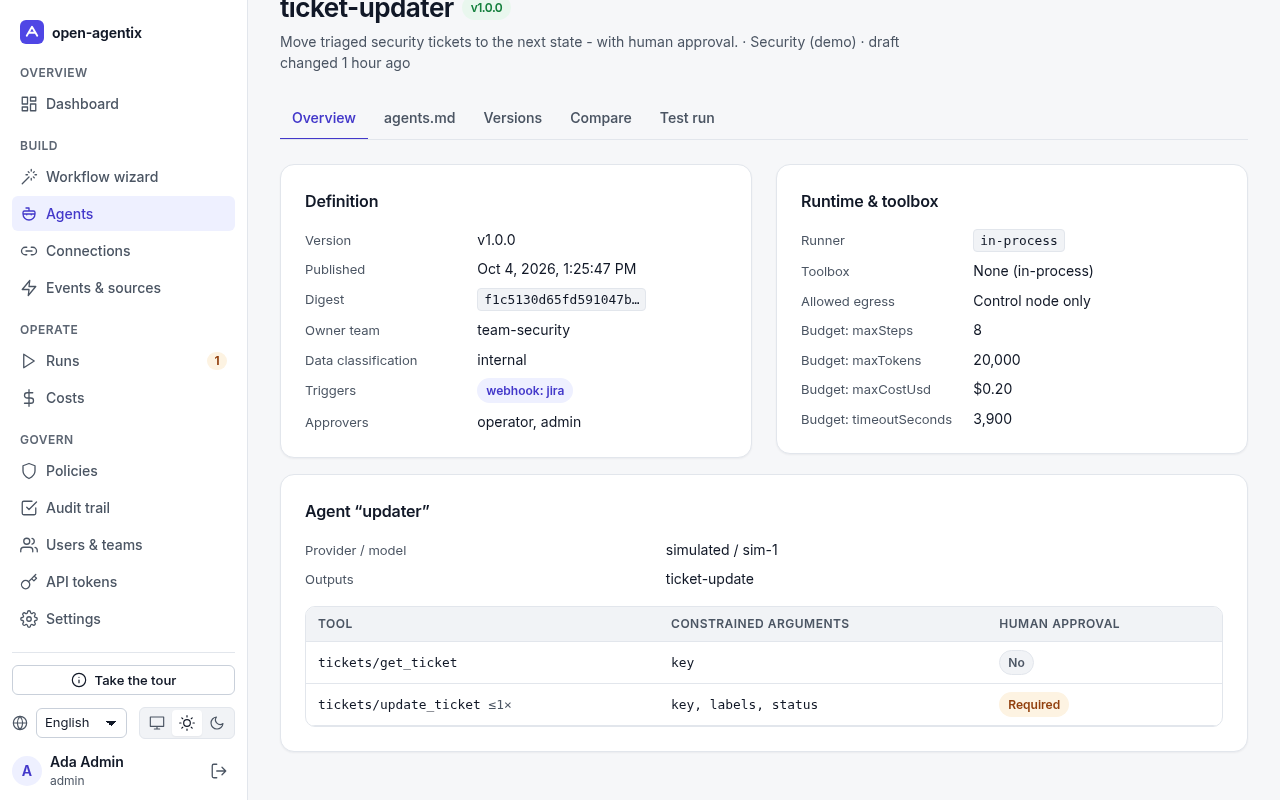Click the tickets/get_ticket tool row
This screenshot has width=1280, height=800.
point(764,663)
